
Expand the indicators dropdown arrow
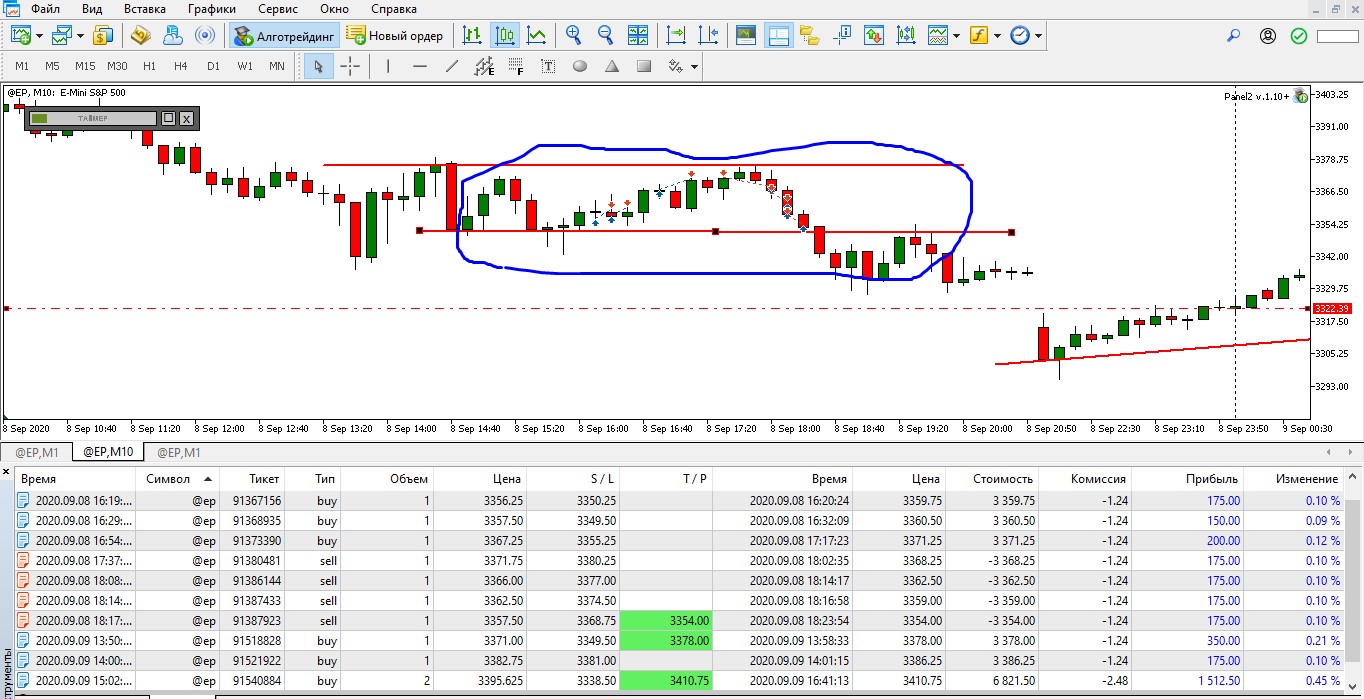click(956, 36)
